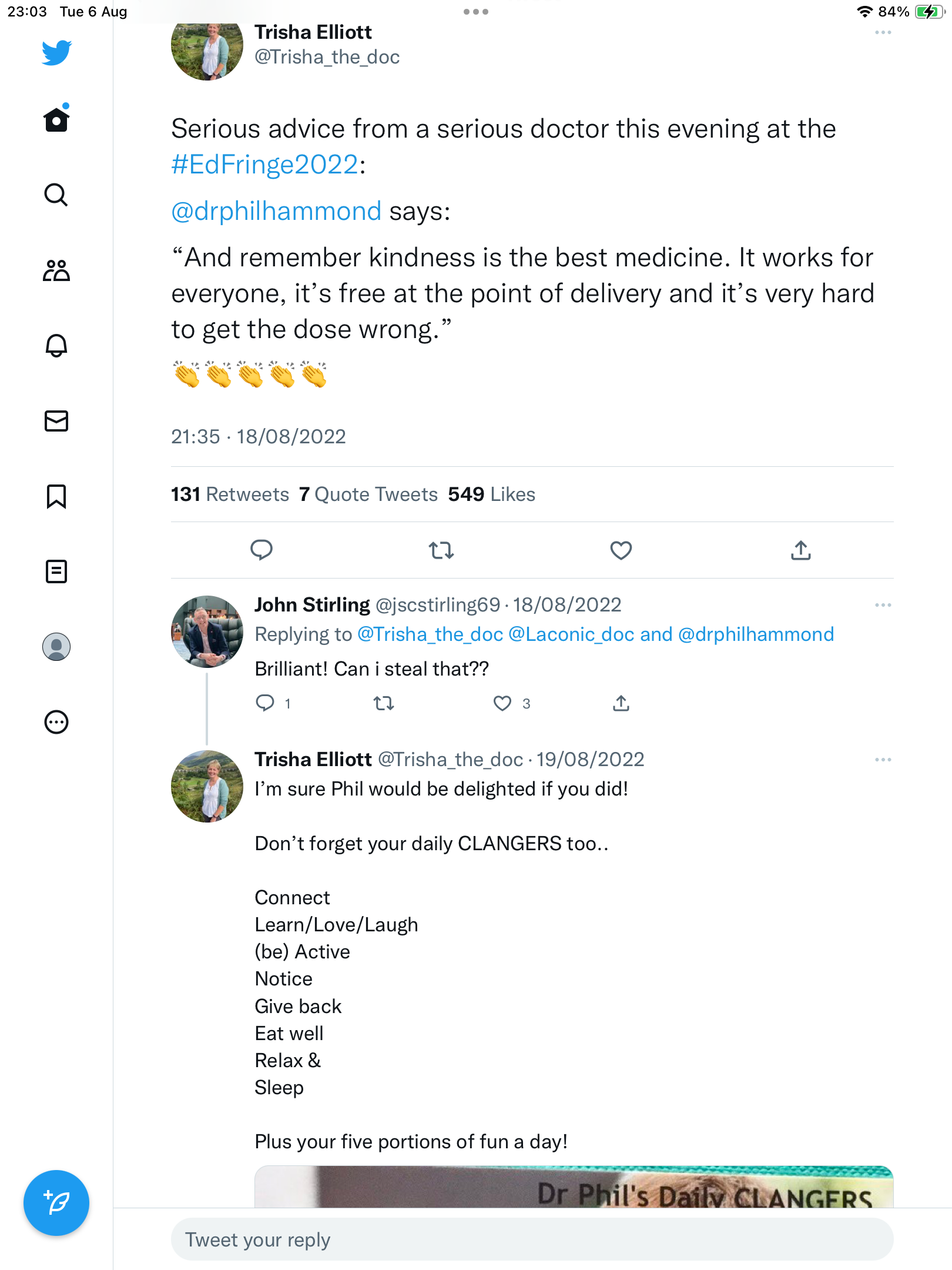Open the #EdFringe2022 hashtag link

click(265, 165)
